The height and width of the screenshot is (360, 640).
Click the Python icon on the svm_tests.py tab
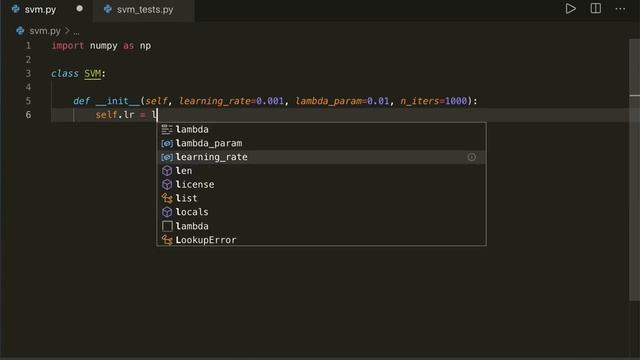click(x=108, y=9)
